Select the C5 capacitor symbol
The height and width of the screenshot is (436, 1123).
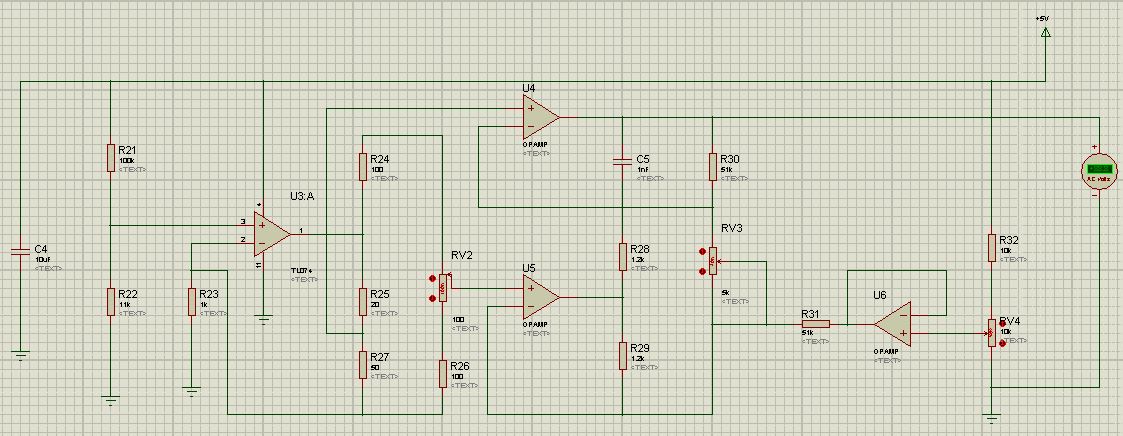(622, 162)
